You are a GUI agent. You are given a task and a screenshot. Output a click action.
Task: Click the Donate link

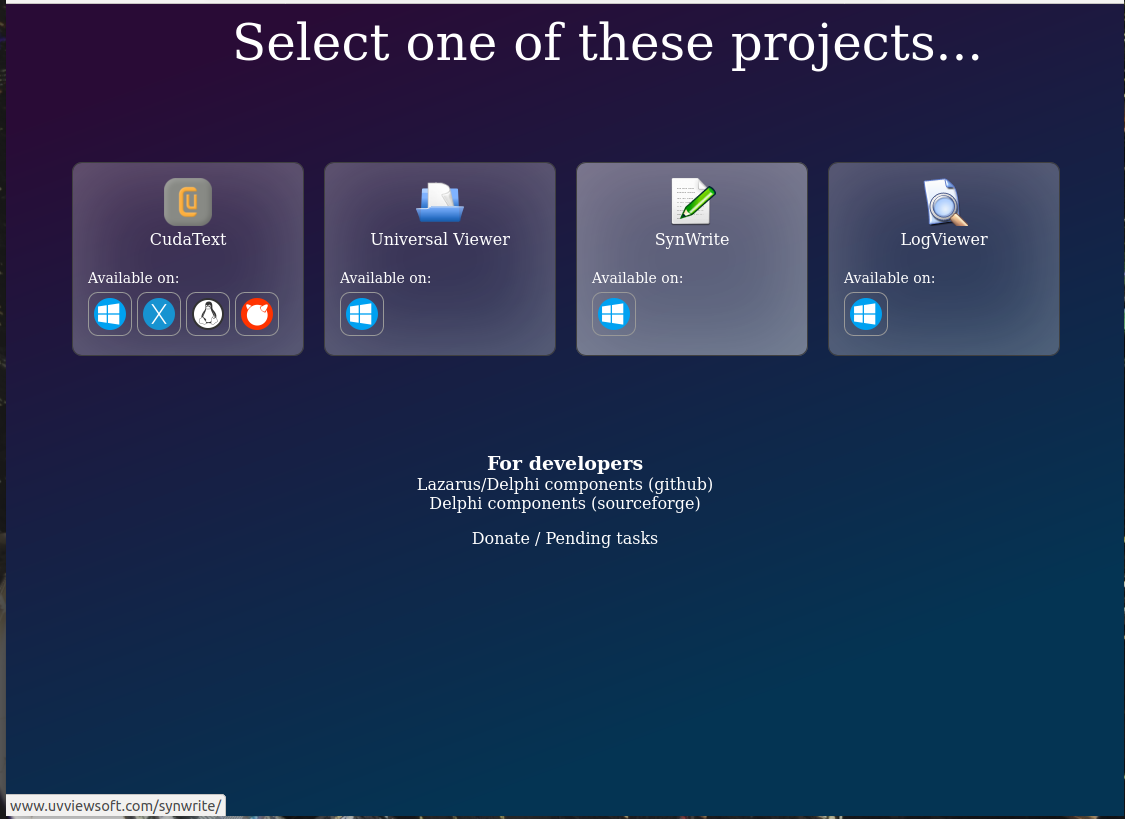pos(500,538)
